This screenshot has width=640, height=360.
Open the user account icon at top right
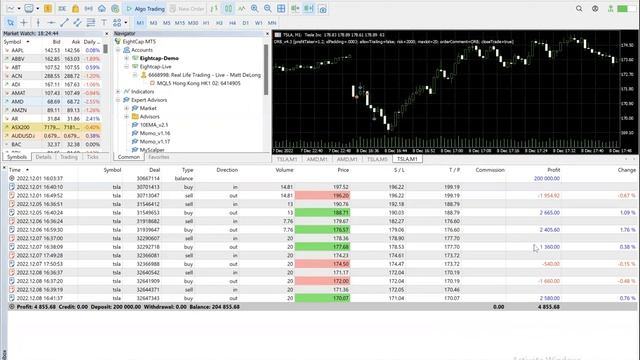point(595,9)
